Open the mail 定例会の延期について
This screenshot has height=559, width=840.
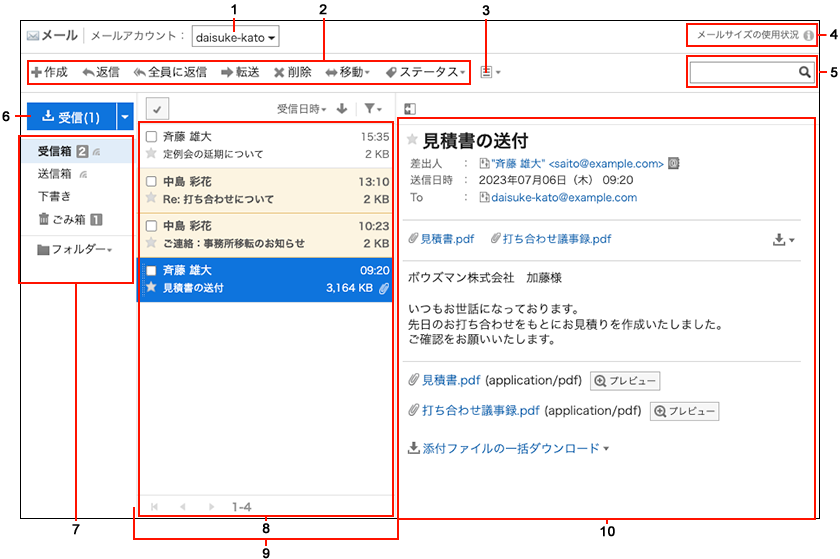tap(213, 154)
